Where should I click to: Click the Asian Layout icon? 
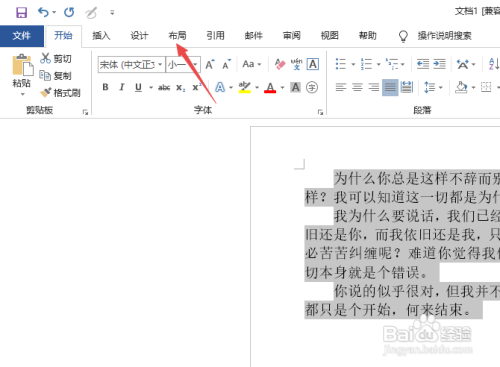463,64
